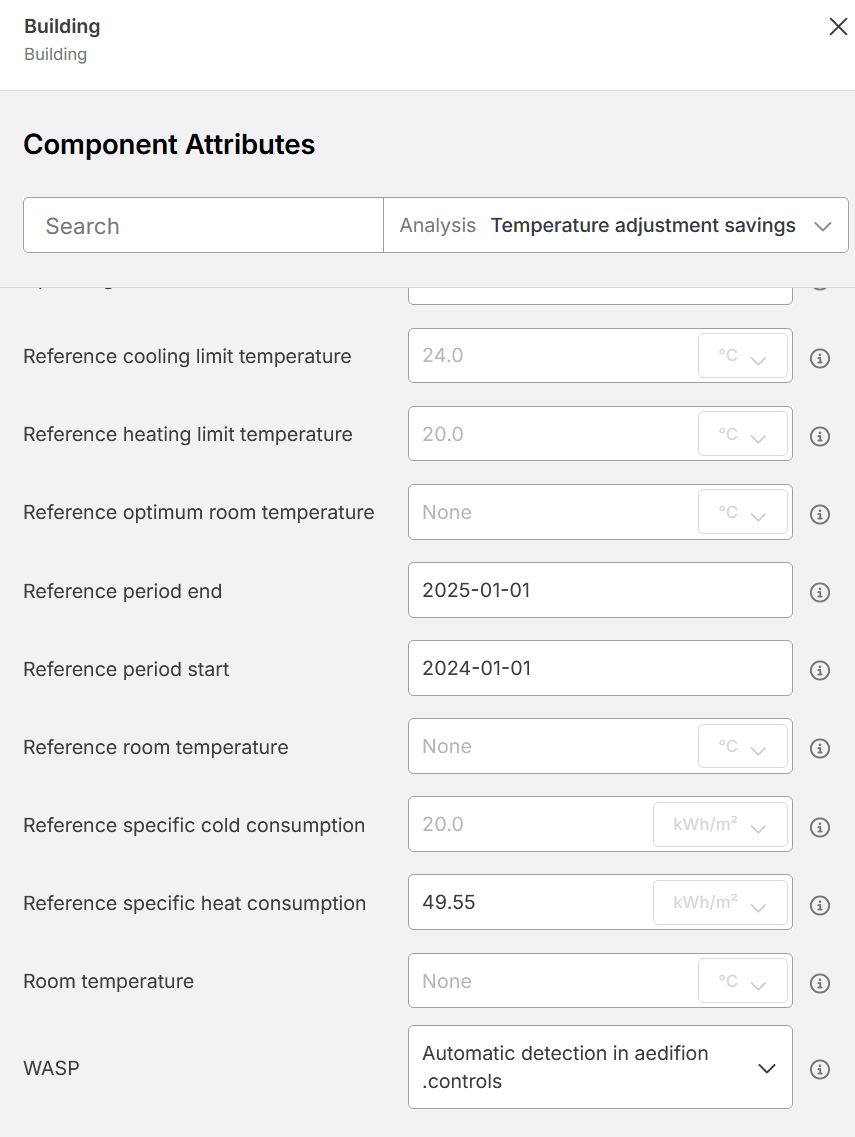The height and width of the screenshot is (1137, 855).
Task: Open kWh/m² unit dropdown for heat consumption
Action: (720, 903)
